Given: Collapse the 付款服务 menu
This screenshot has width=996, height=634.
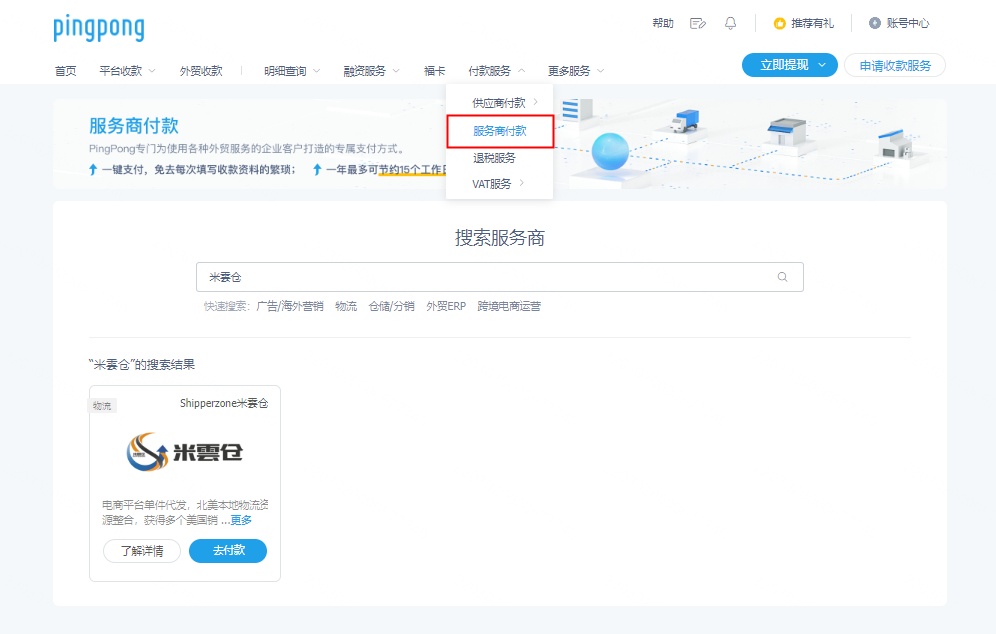Looking at the screenshot, I should 497,71.
